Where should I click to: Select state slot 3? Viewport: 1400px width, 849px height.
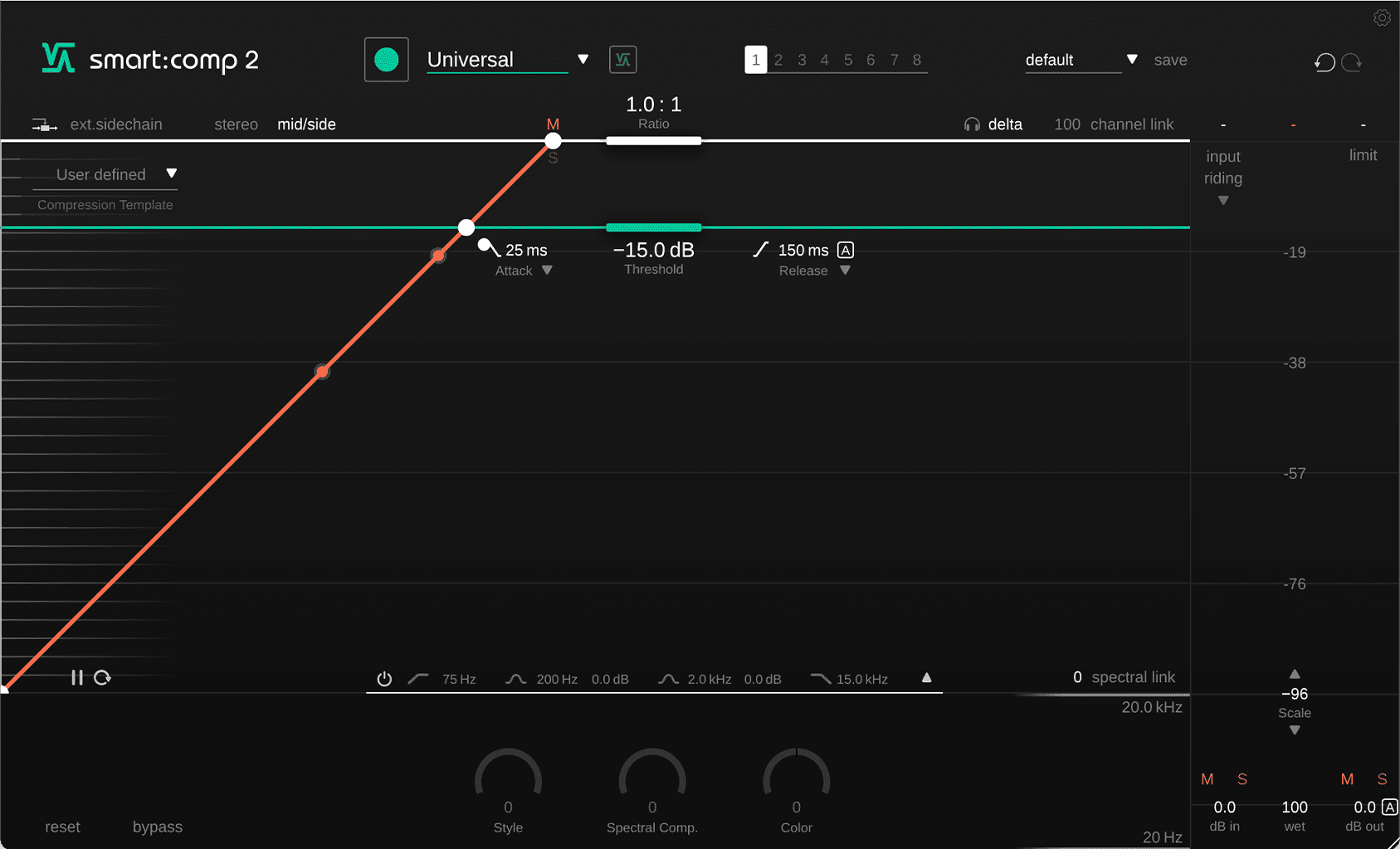(x=802, y=60)
